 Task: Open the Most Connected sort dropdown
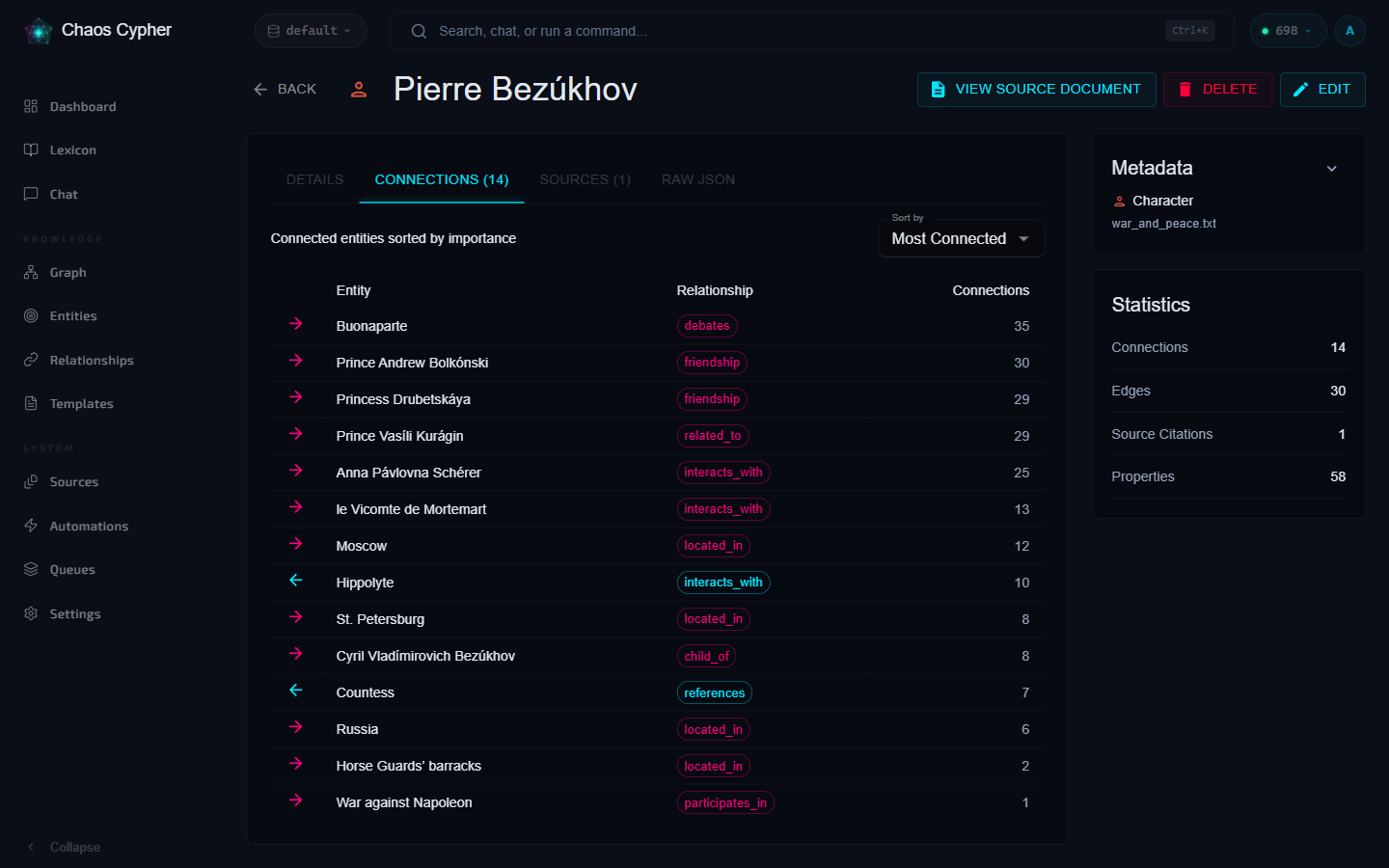[961, 238]
